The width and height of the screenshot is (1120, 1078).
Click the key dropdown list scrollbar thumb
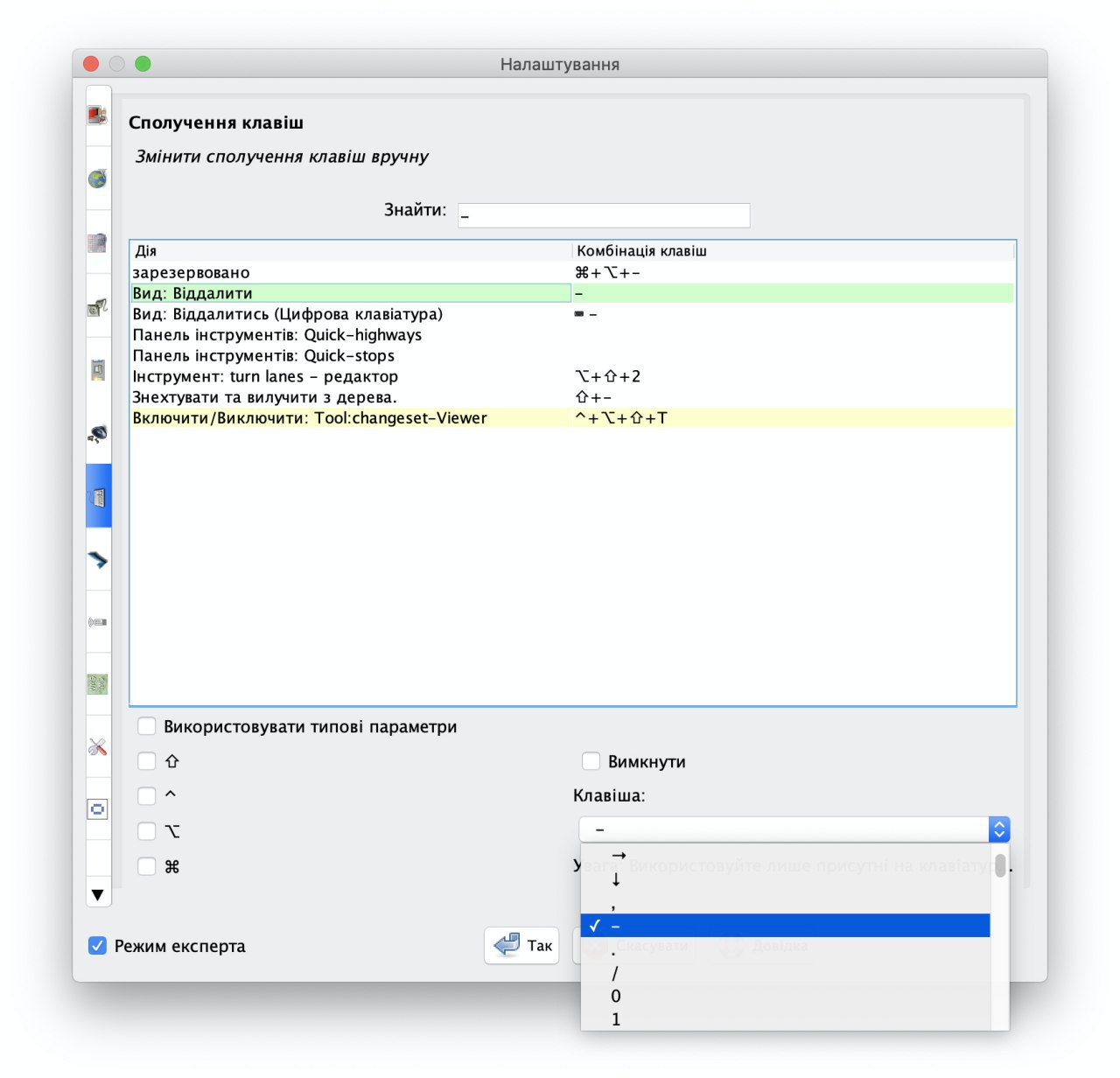pyautogui.click(x=1000, y=865)
